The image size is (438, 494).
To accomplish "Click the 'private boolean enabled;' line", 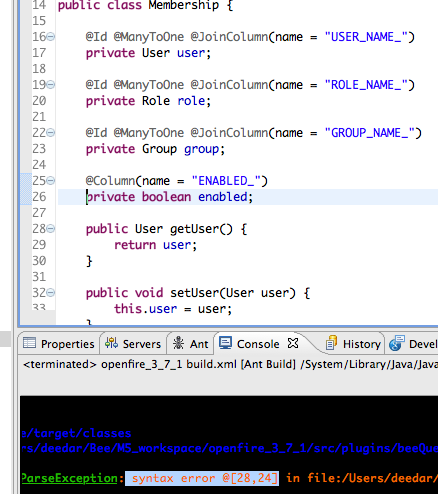I will click(170, 197).
